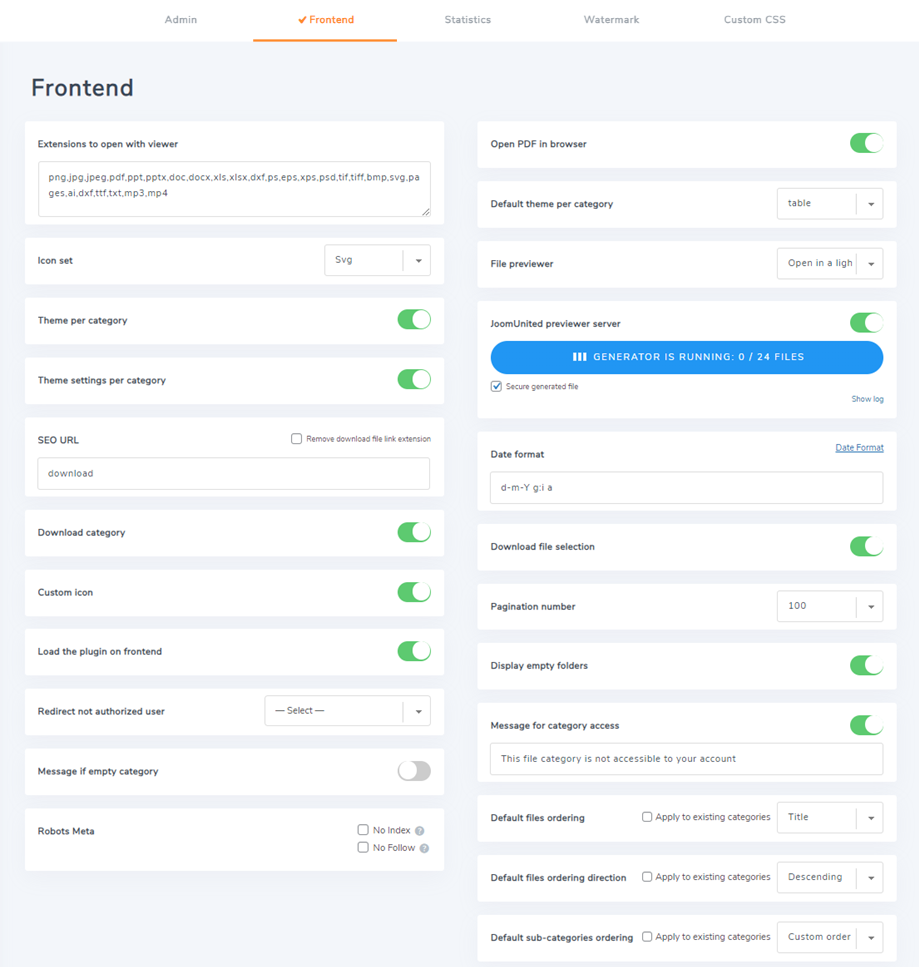
Task: Open the Redirect not authorized user dropdown
Action: [347, 711]
